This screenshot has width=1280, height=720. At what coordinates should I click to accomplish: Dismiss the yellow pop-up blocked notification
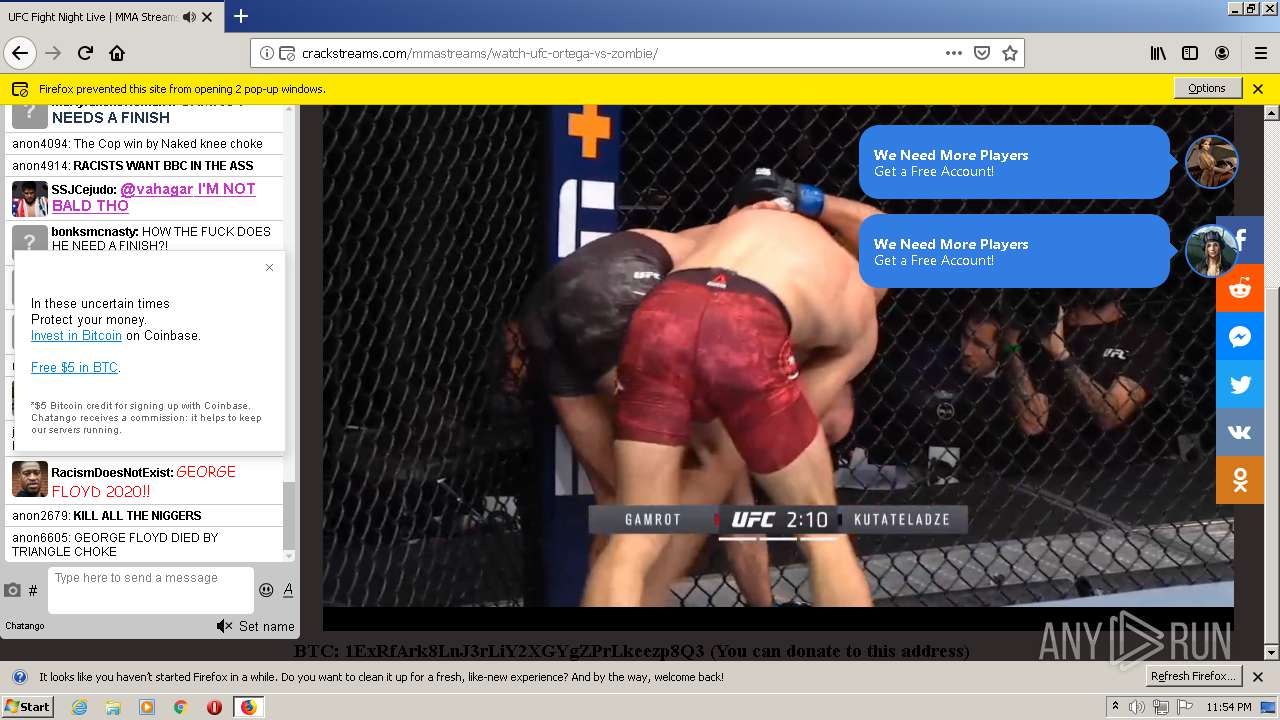pyautogui.click(x=1258, y=88)
